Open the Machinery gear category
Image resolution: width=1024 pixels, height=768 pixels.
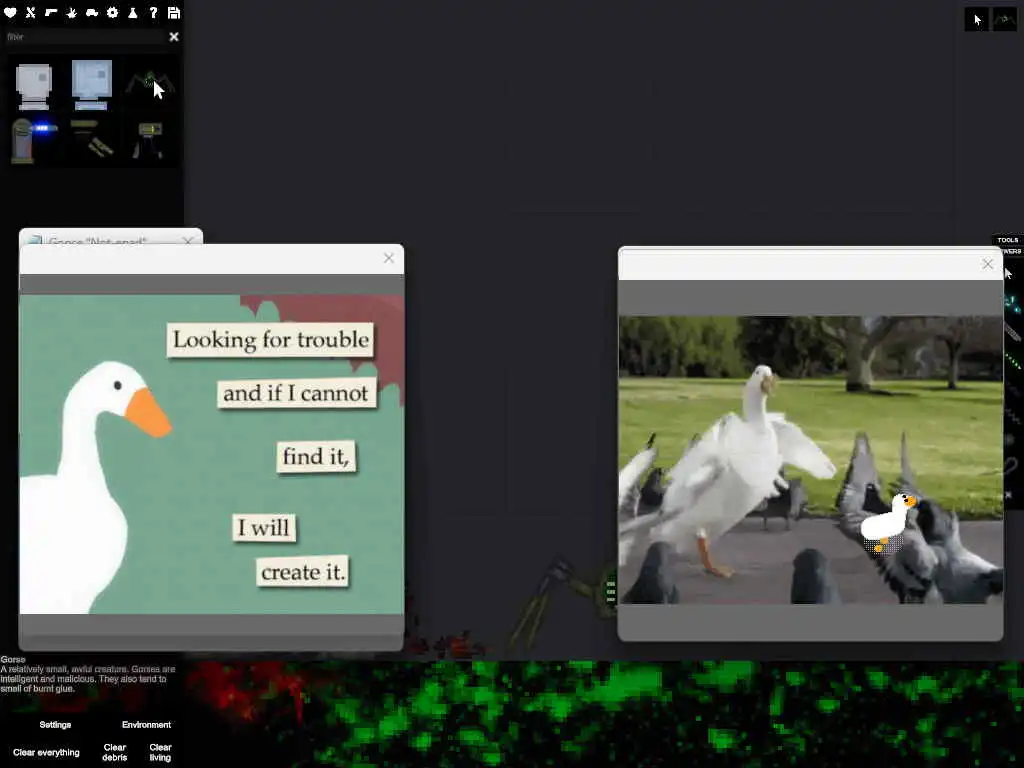[112, 12]
